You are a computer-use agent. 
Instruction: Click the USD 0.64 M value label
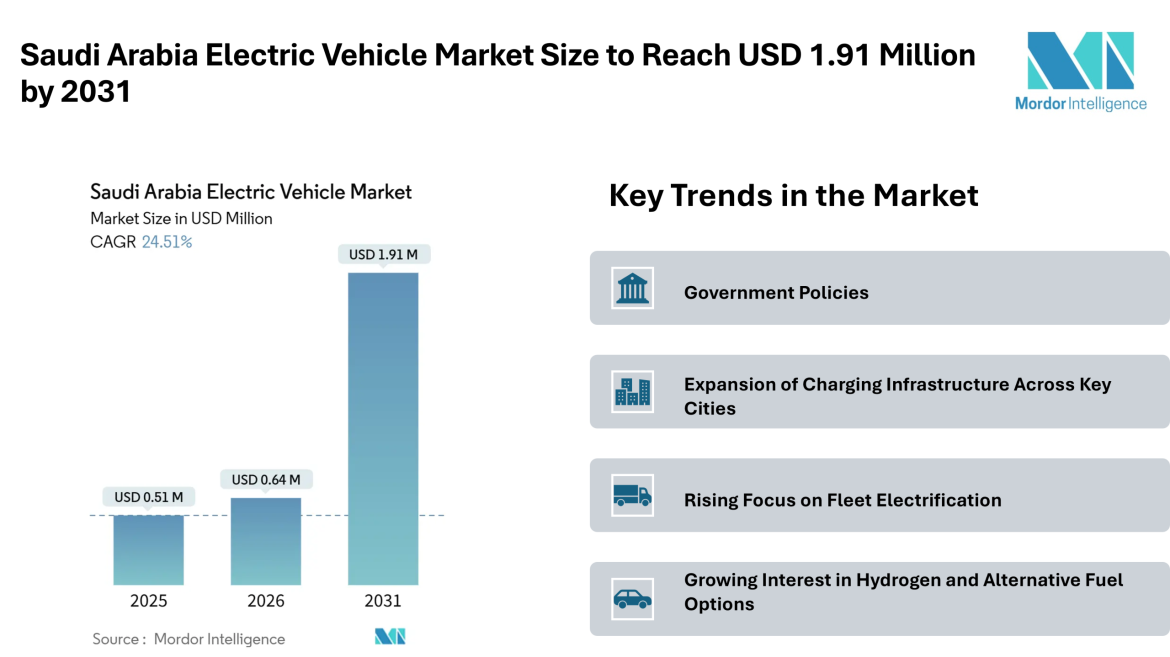pyautogui.click(x=266, y=480)
